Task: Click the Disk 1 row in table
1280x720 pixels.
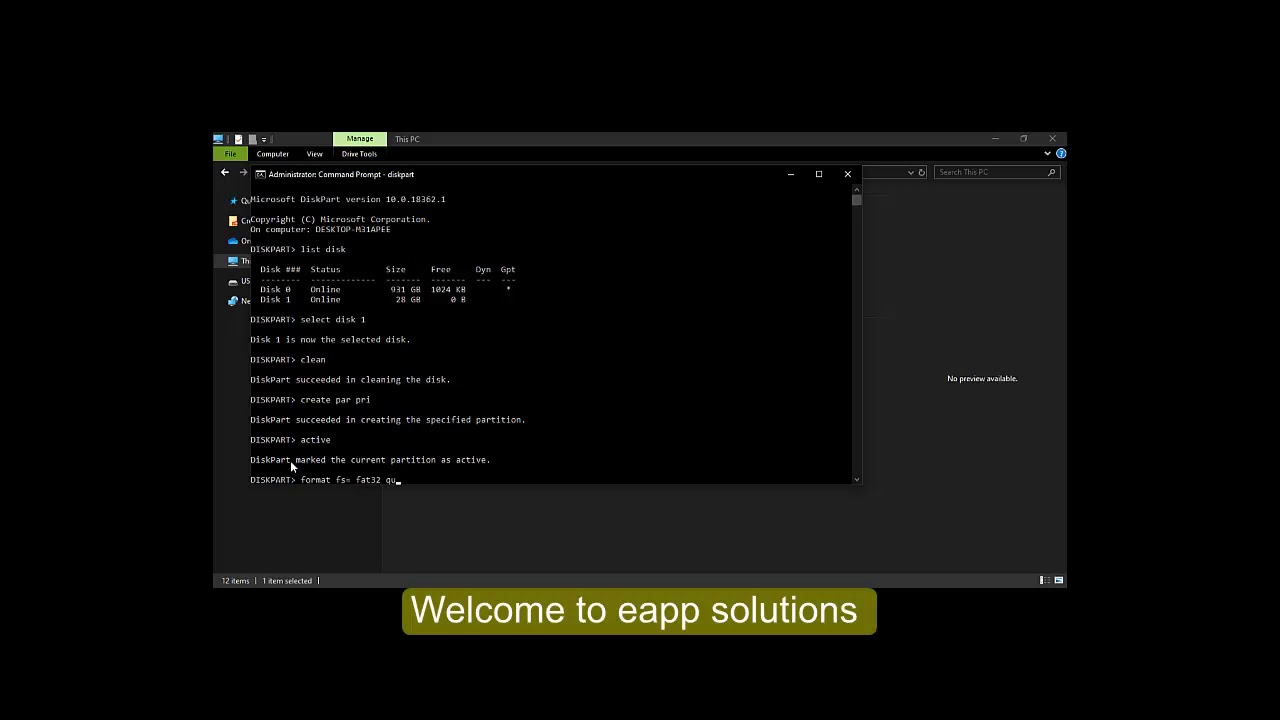Action: coord(363,299)
